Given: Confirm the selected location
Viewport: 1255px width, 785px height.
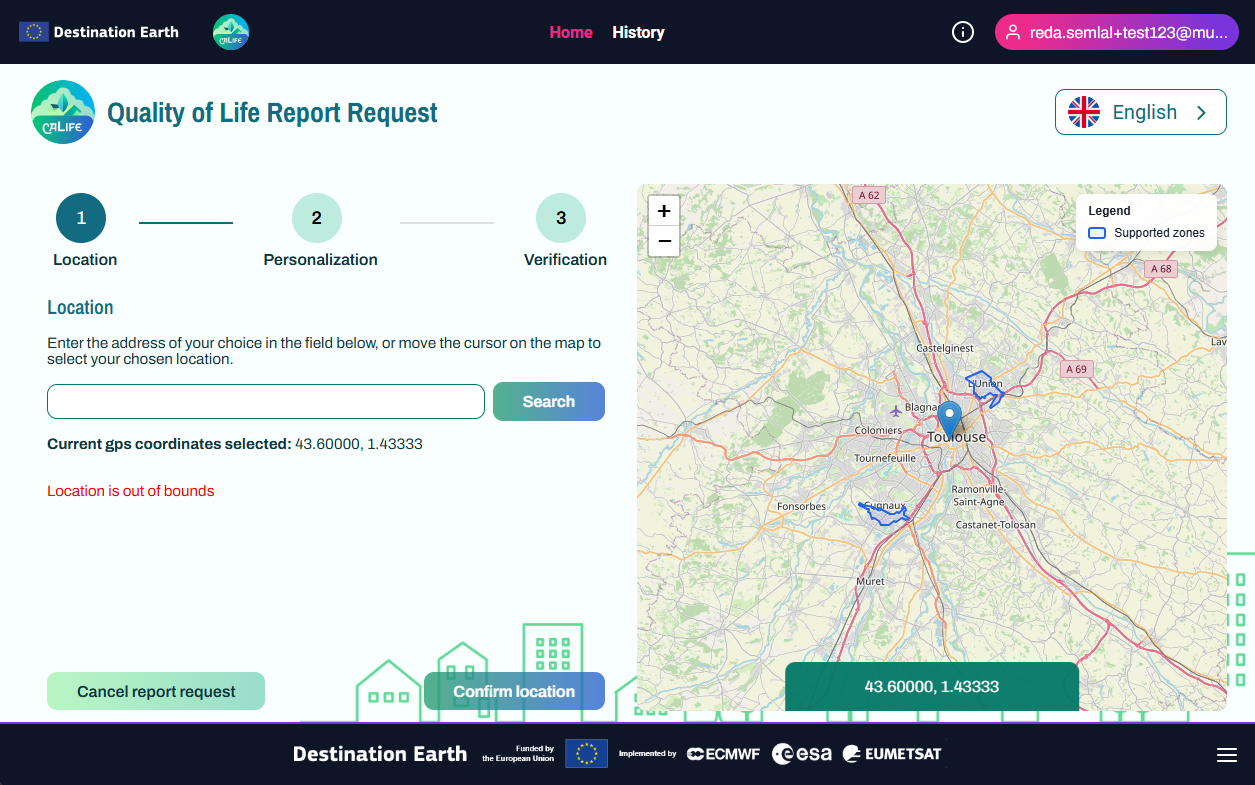Looking at the screenshot, I should point(514,691).
